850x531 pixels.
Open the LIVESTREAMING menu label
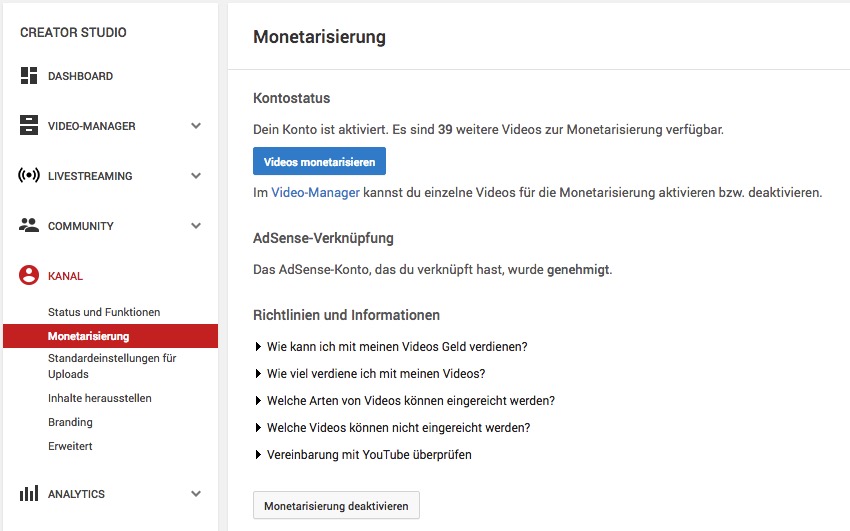point(90,176)
